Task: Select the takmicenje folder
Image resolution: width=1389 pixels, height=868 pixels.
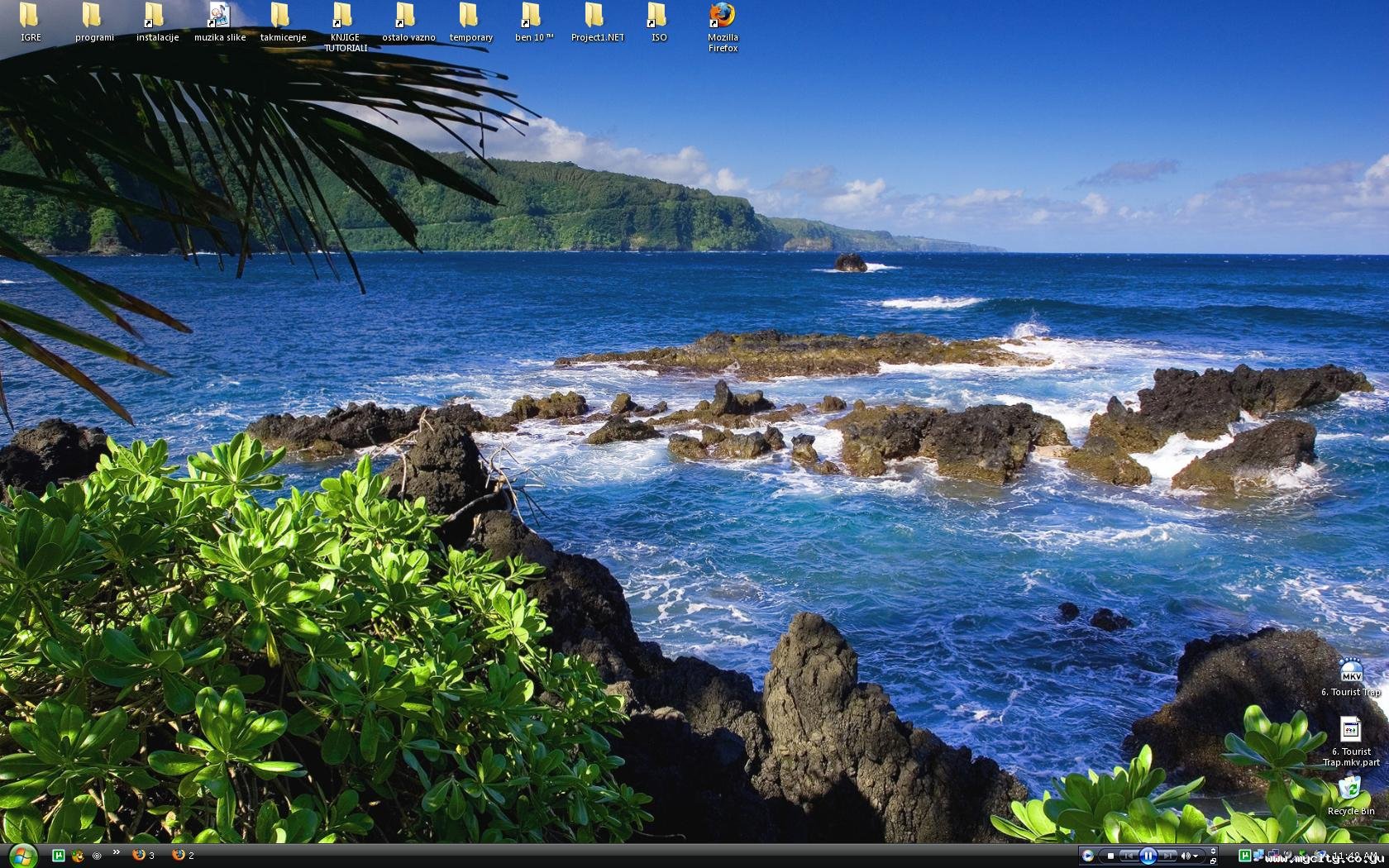Action: pyautogui.click(x=283, y=22)
